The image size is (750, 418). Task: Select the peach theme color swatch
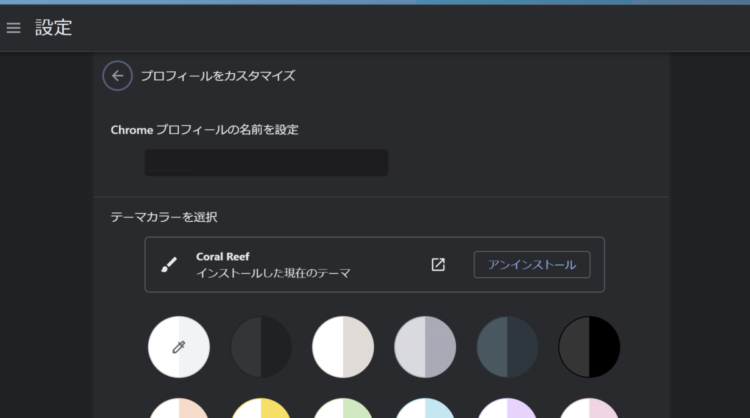179,408
